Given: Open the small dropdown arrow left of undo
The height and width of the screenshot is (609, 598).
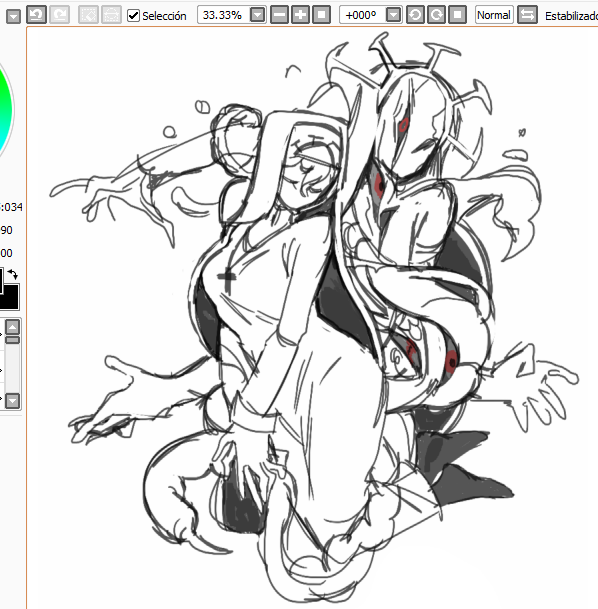Looking at the screenshot, I should 14,16.
